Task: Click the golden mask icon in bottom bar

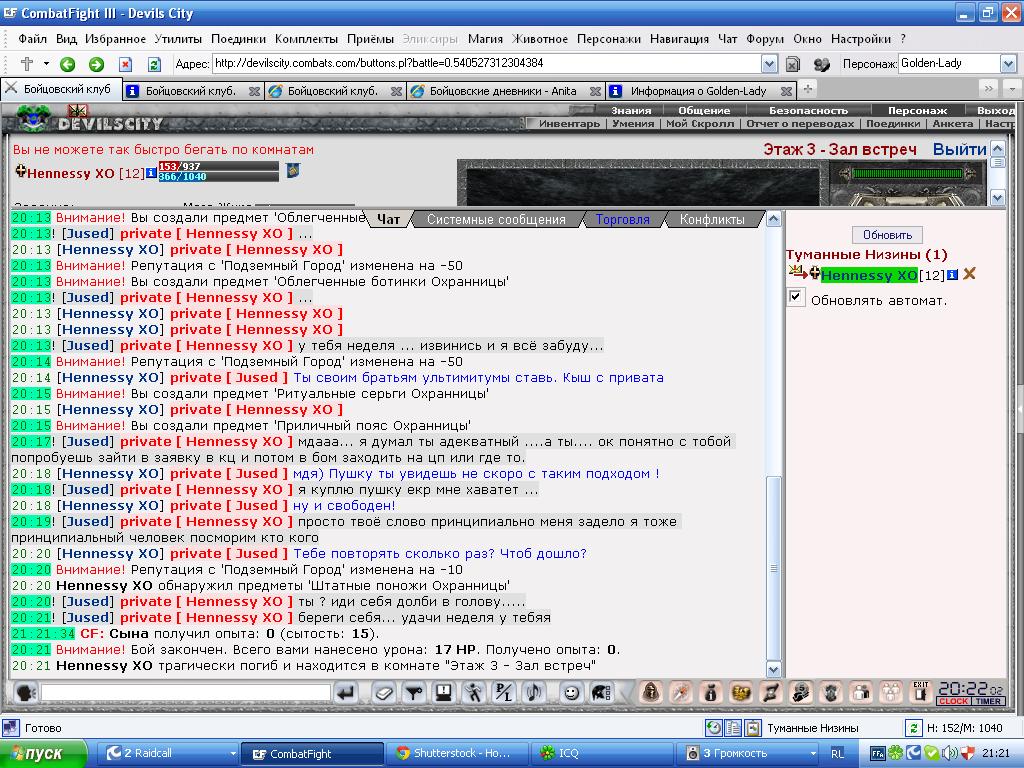Action: click(741, 692)
